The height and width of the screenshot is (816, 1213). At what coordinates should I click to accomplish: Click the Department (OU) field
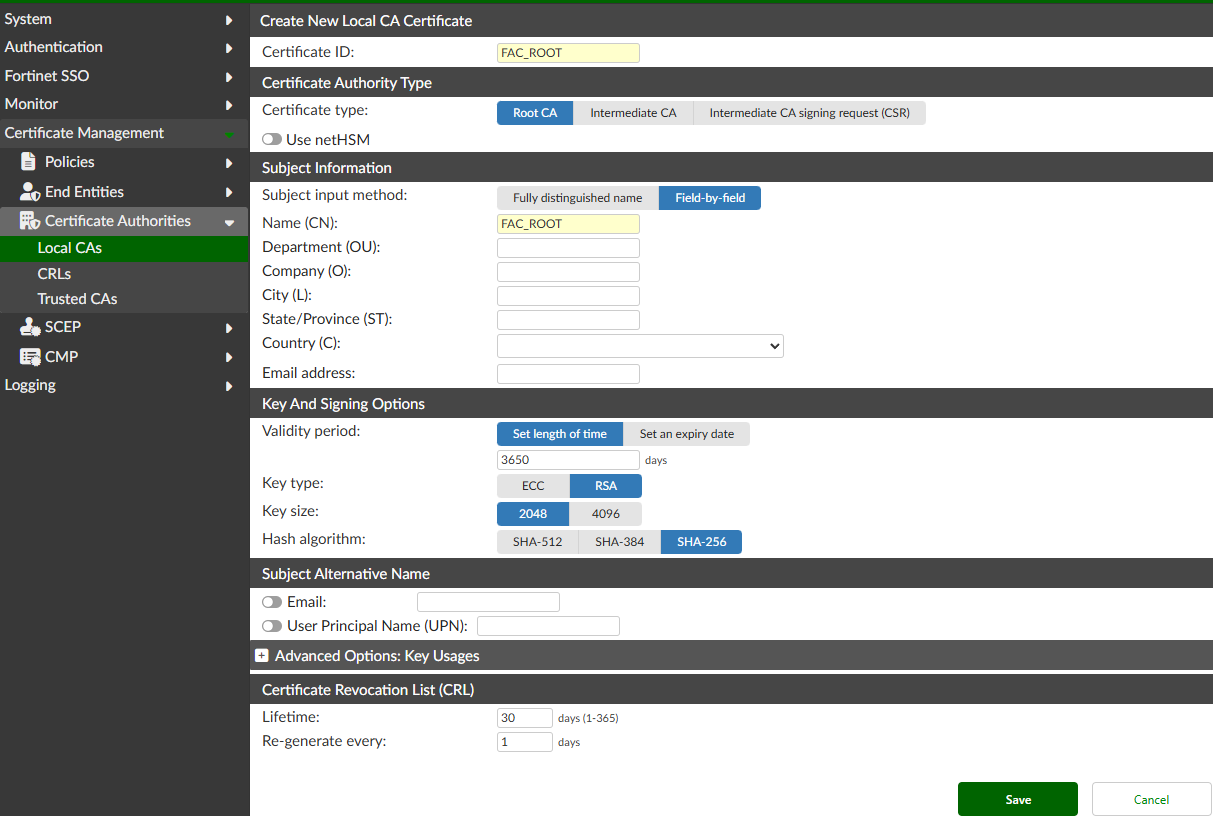point(568,248)
